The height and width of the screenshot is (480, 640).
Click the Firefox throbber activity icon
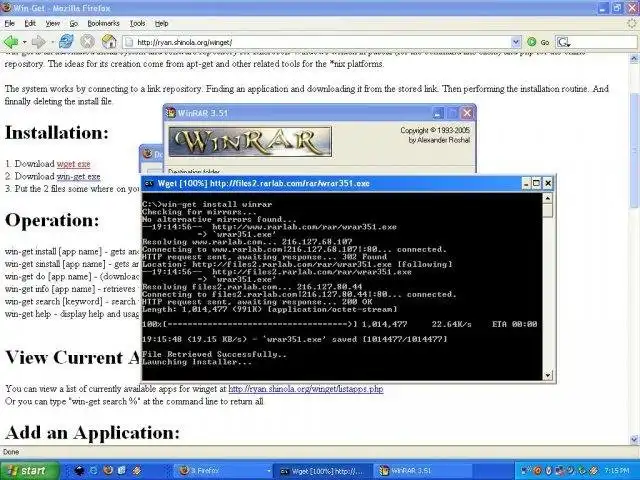click(x=633, y=24)
